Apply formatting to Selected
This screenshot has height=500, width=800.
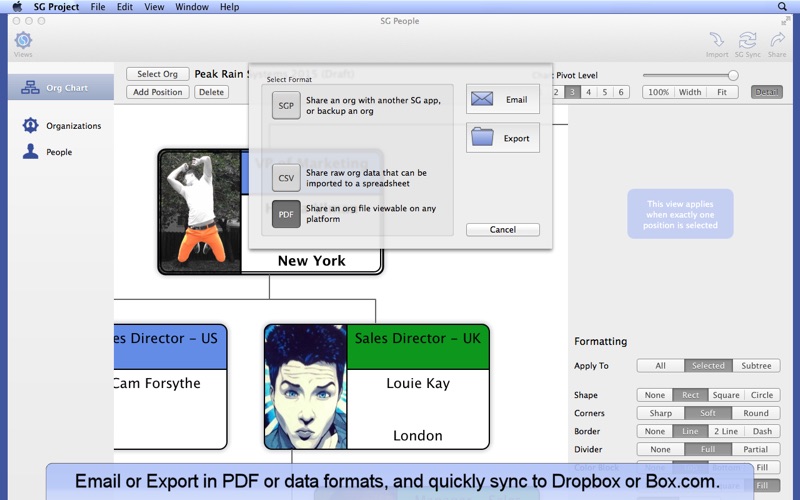[x=708, y=365]
